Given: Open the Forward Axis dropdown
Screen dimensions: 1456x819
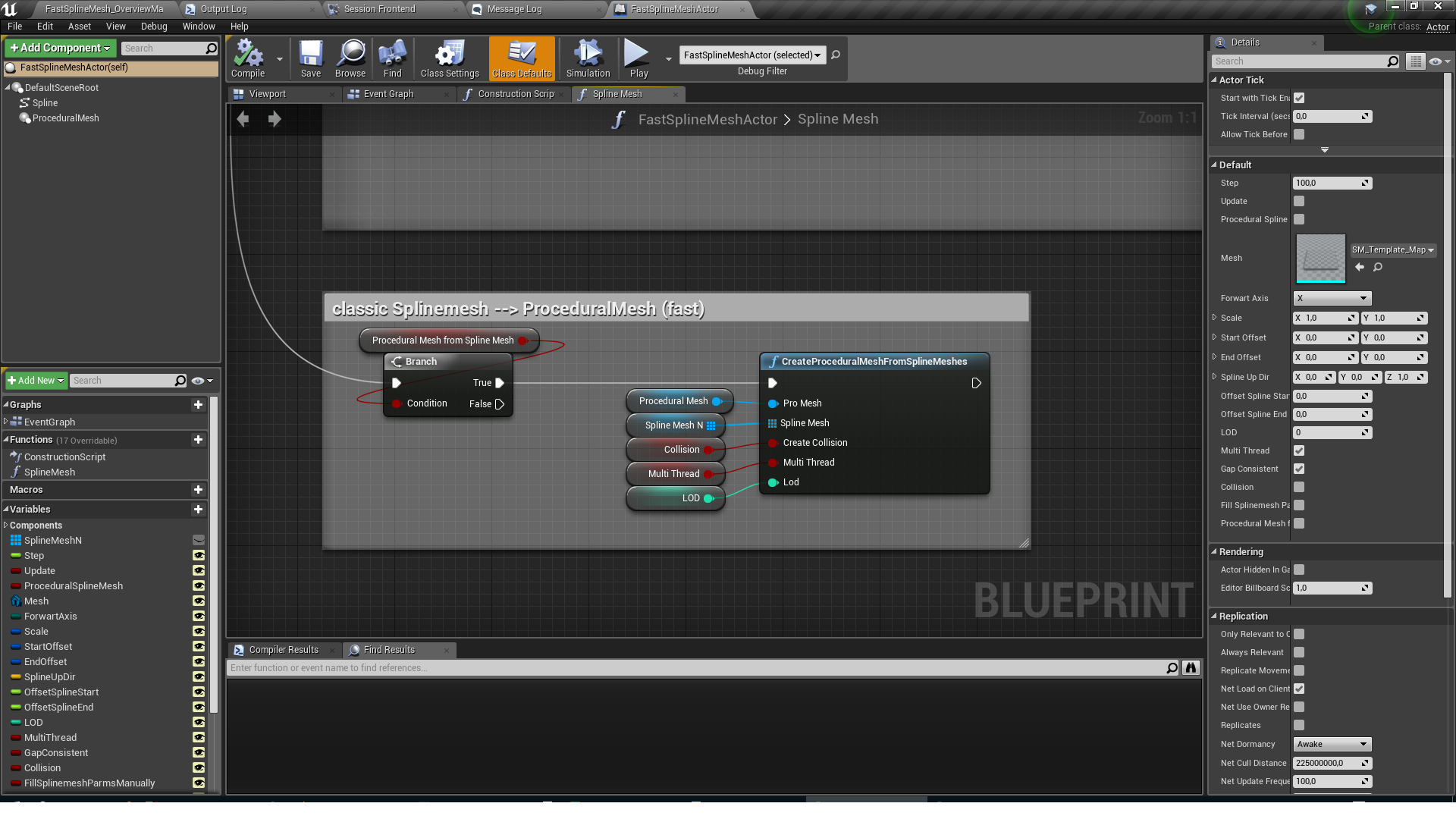Looking at the screenshot, I should pos(1332,298).
